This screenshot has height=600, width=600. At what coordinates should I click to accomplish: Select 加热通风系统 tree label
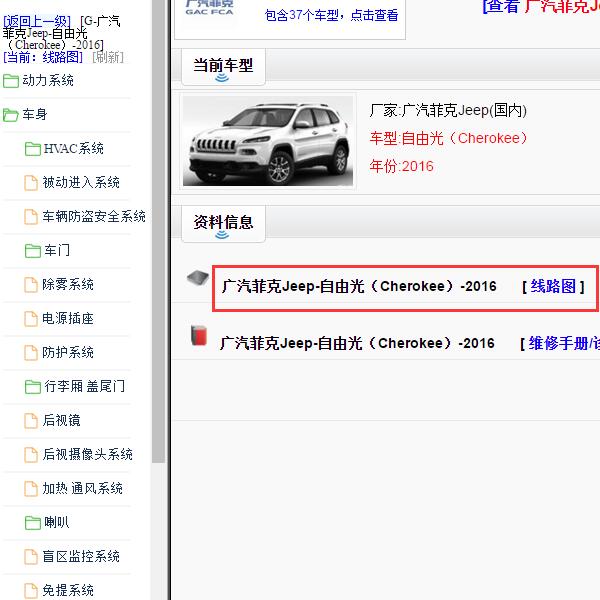83,488
